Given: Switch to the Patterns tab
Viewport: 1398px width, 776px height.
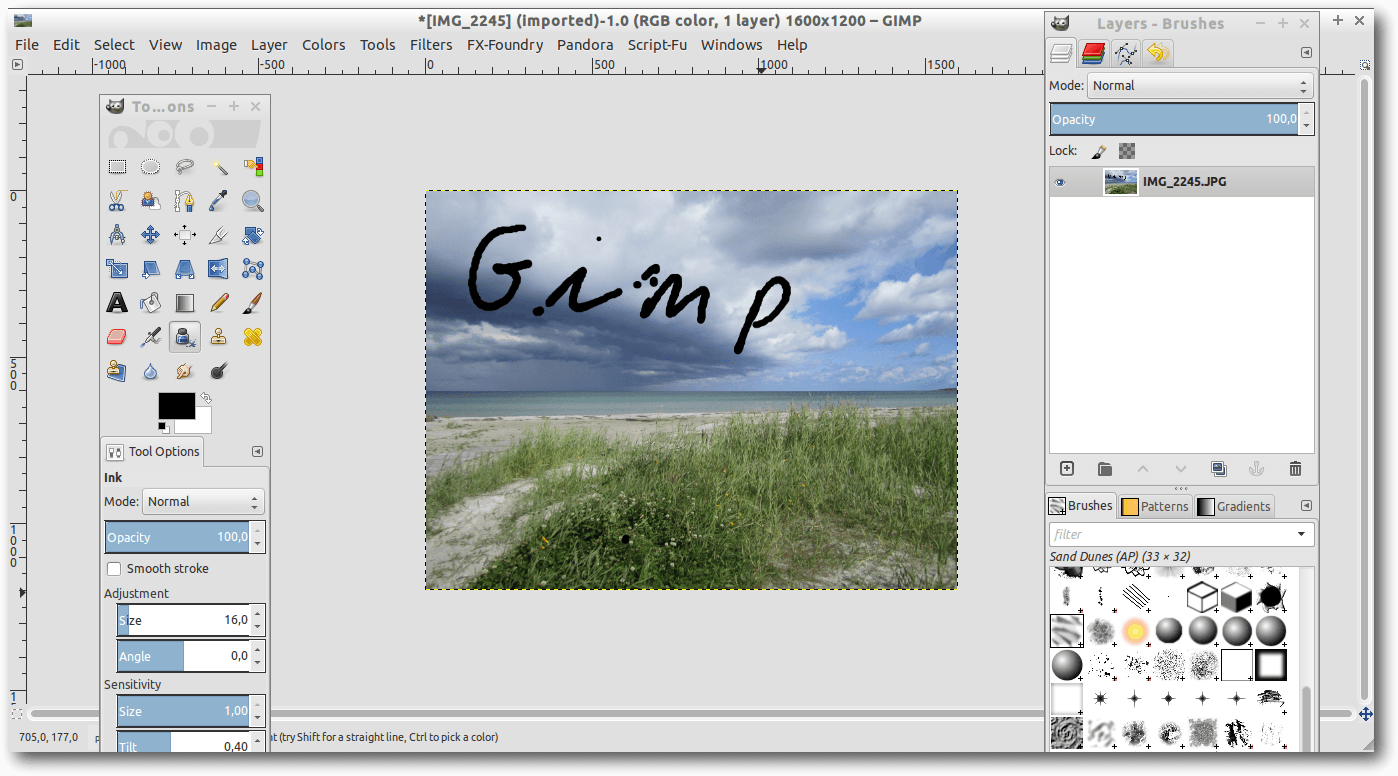Looking at the screenshot, I should 1154,506.
